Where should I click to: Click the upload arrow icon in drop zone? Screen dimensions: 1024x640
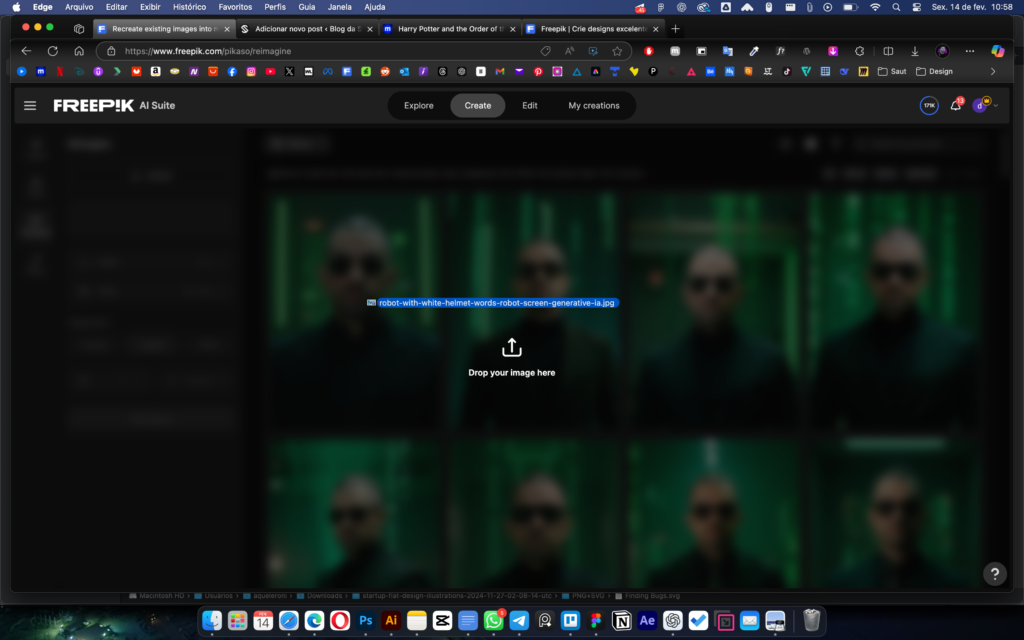click(511, 347)
